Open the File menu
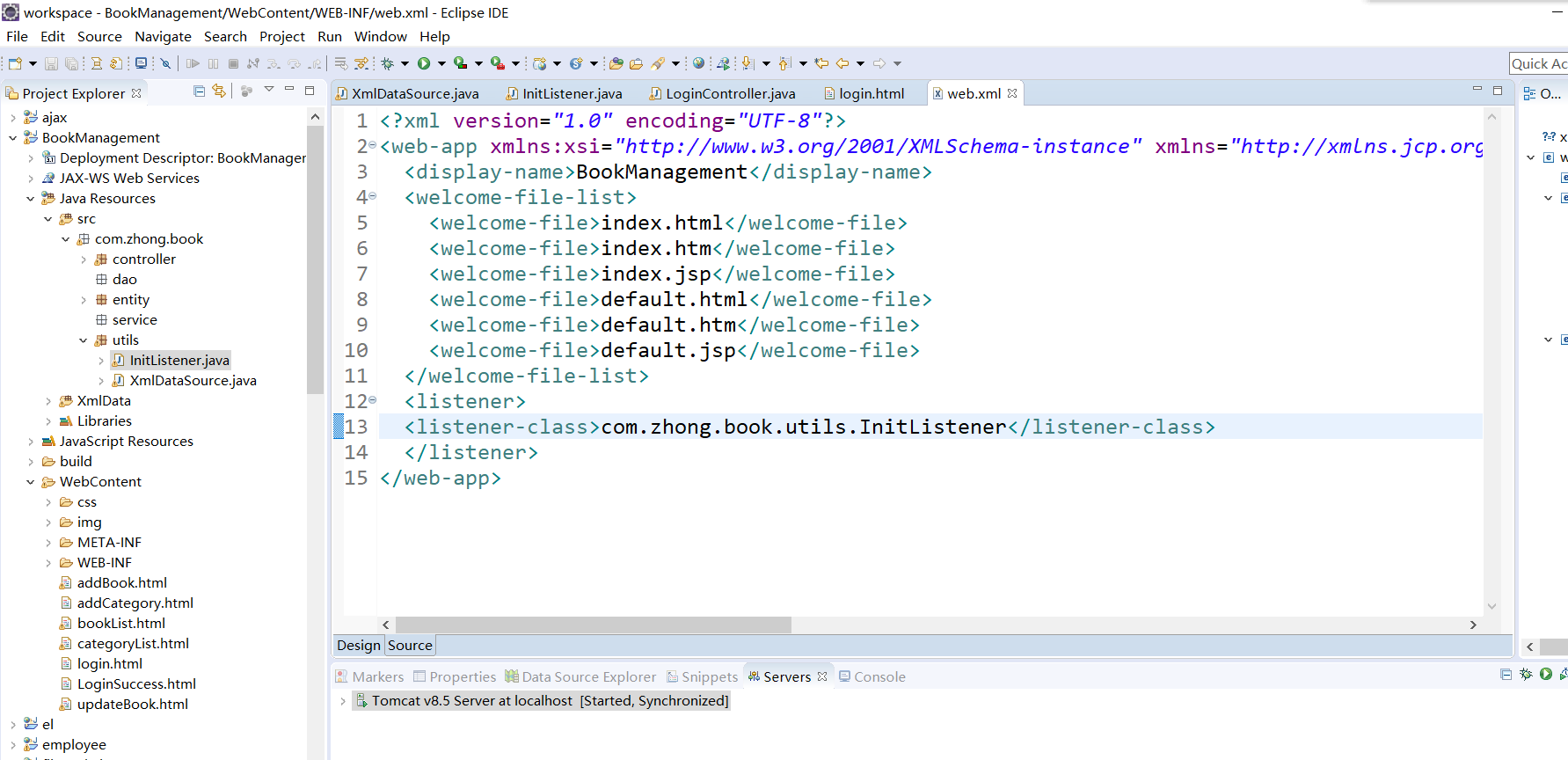1568x760 pixels. 17,36
